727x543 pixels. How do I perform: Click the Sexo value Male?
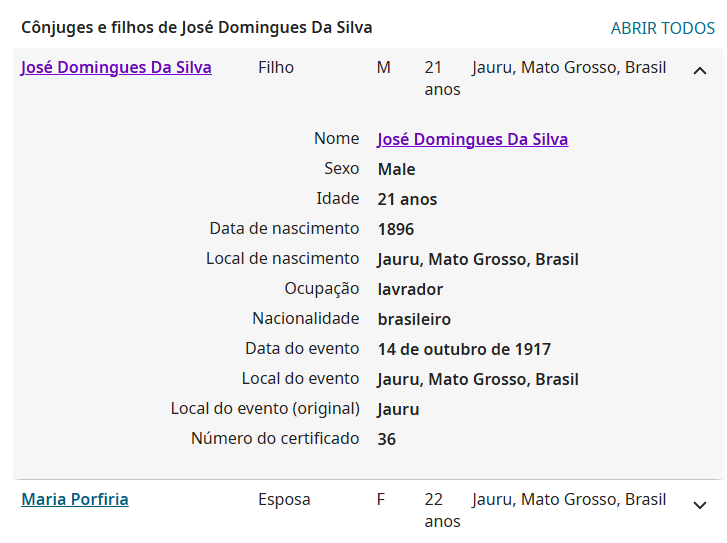pyautogui.click(x=396, y=169)
